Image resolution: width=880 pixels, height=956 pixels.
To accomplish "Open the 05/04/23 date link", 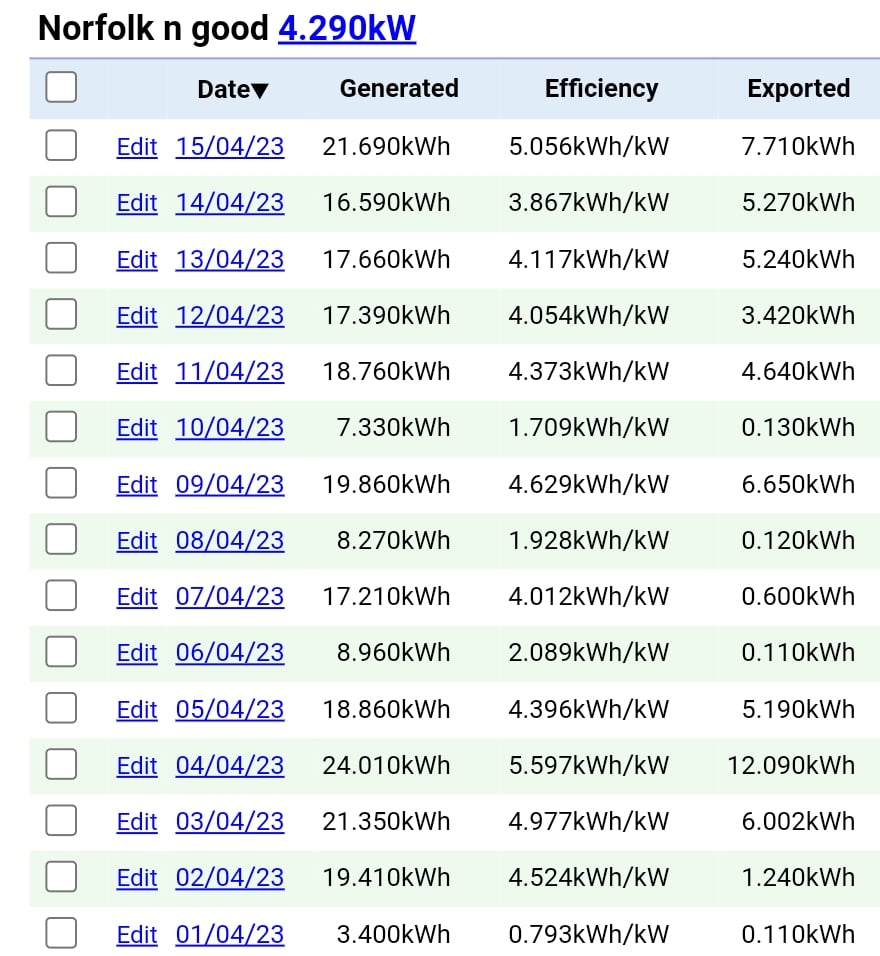I will click(x=230, y=709).
